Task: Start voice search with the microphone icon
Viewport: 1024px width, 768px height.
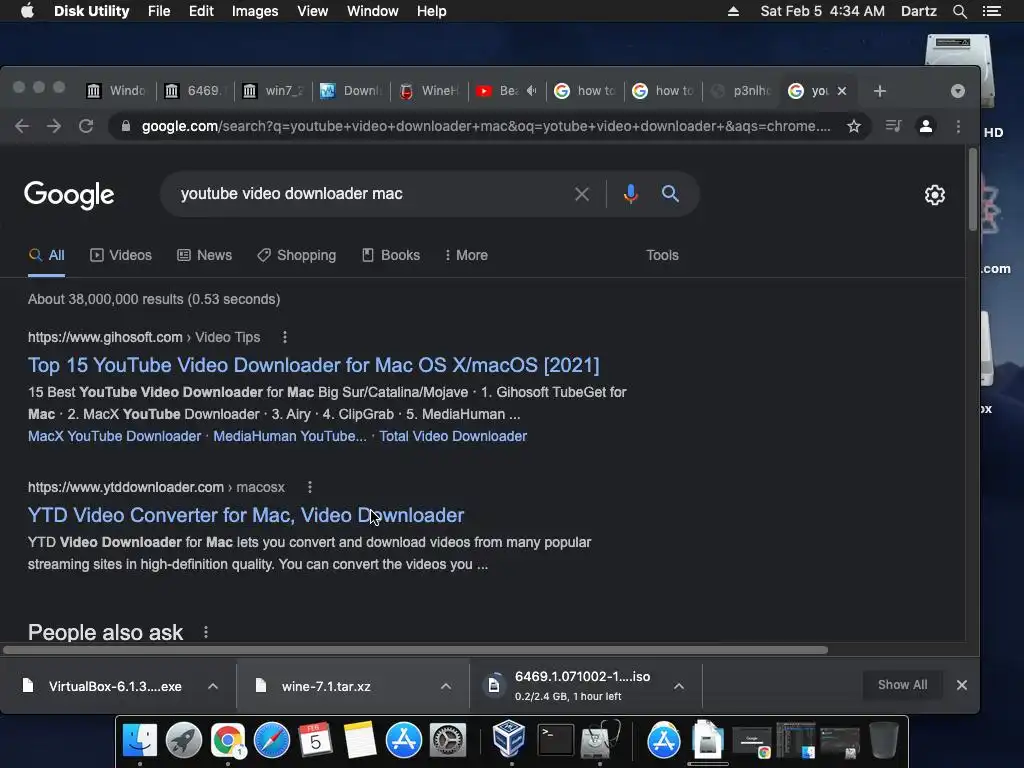Action: tap(630, 194)
